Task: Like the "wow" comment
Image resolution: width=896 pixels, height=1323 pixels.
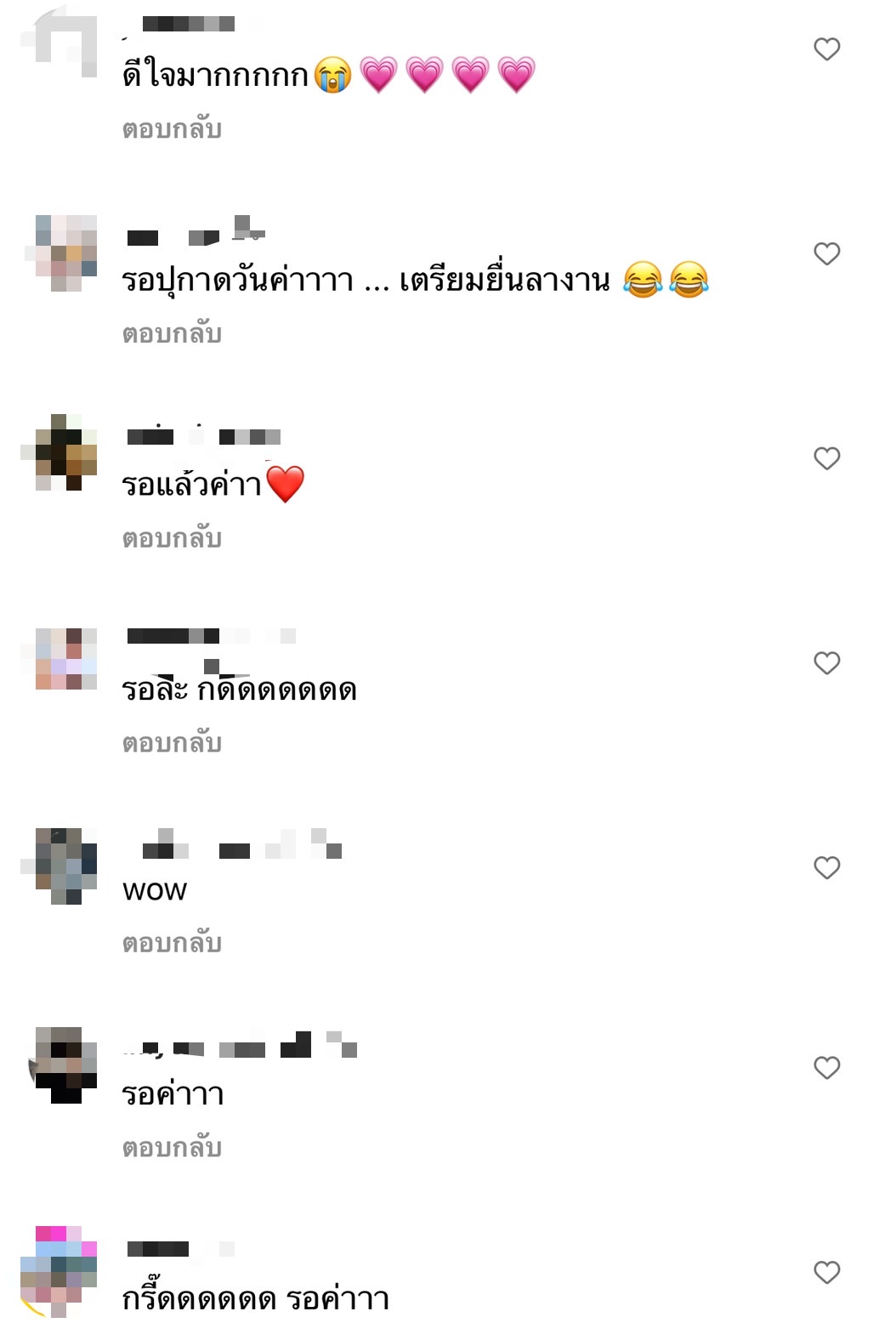Action: 827,867
